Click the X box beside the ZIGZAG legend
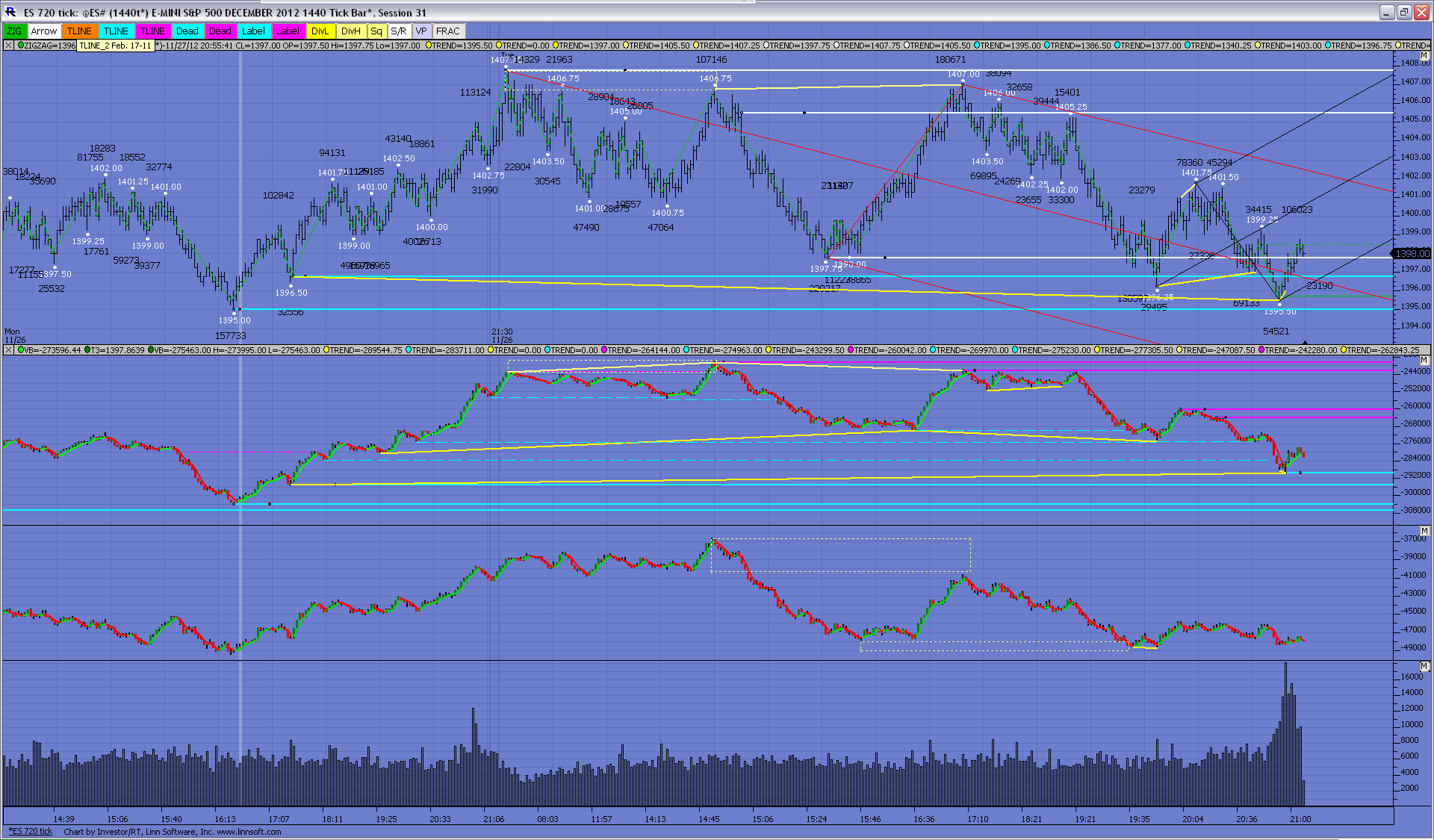Screen dimensions: 1434x840 [8, 46]
